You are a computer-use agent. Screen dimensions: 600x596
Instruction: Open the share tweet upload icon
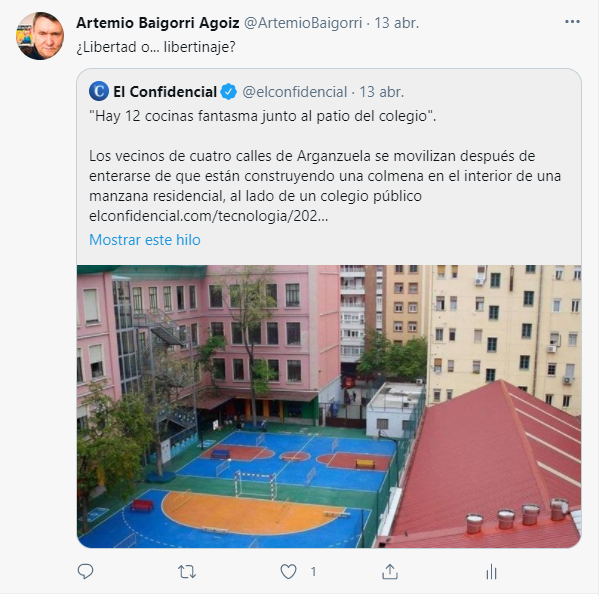click(x=390, y=572)
